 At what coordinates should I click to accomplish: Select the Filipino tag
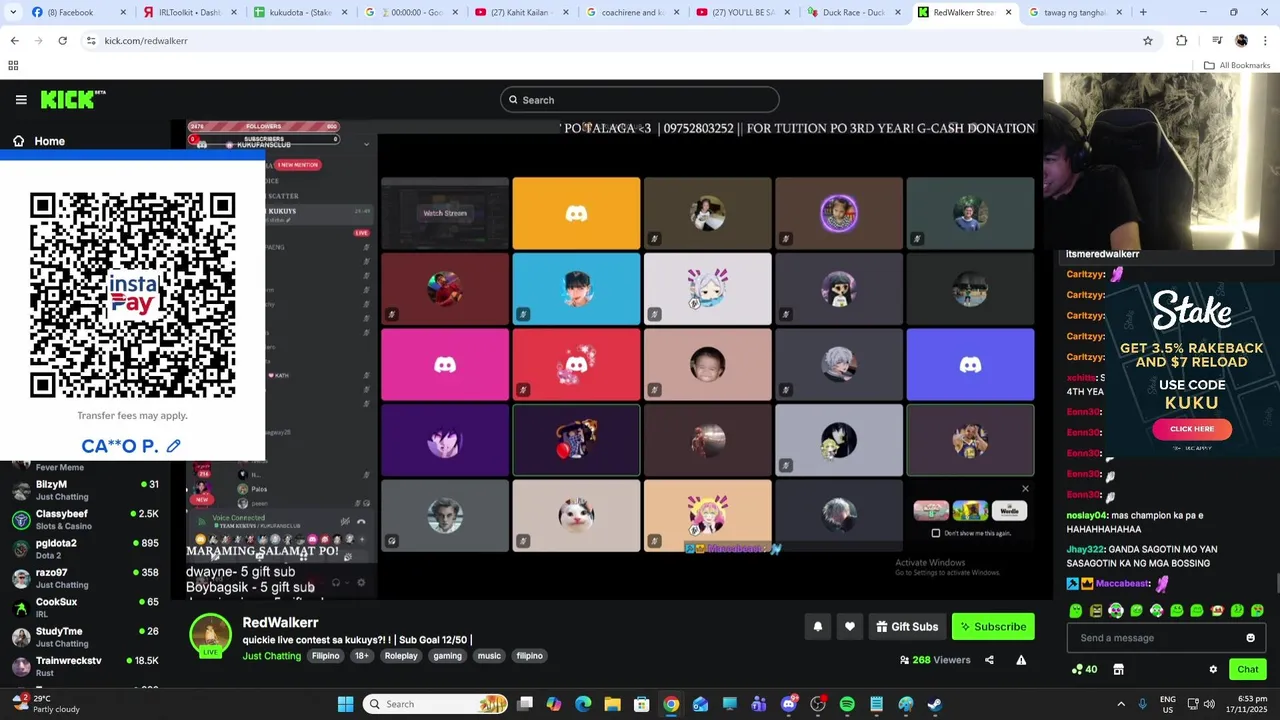pyautogui.click(x=325, y=656)
